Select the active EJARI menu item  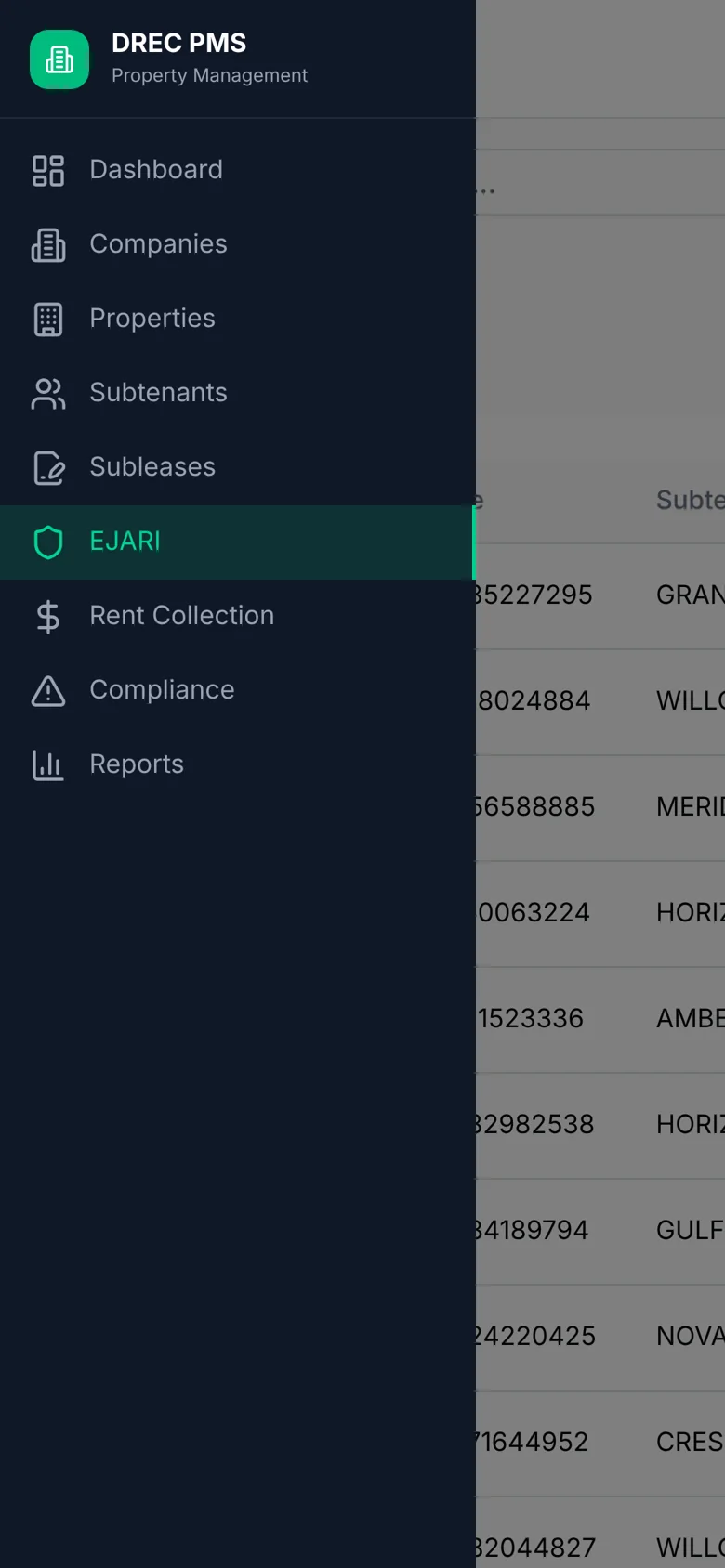pos(238,542)
